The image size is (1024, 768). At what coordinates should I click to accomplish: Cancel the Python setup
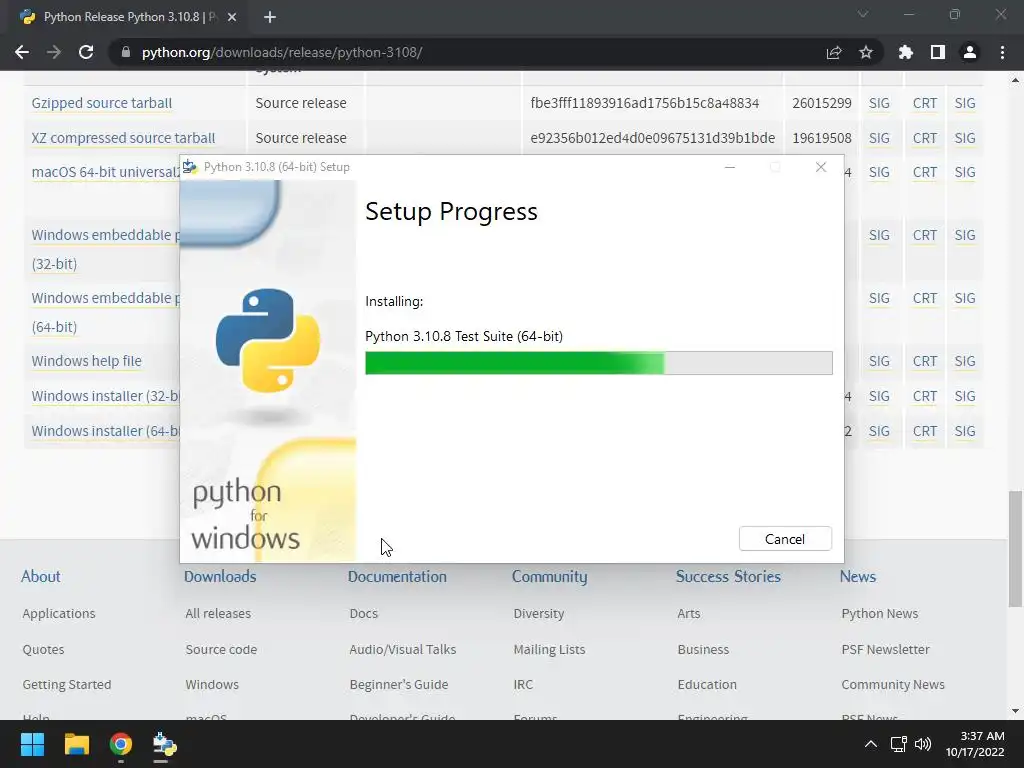785,539
